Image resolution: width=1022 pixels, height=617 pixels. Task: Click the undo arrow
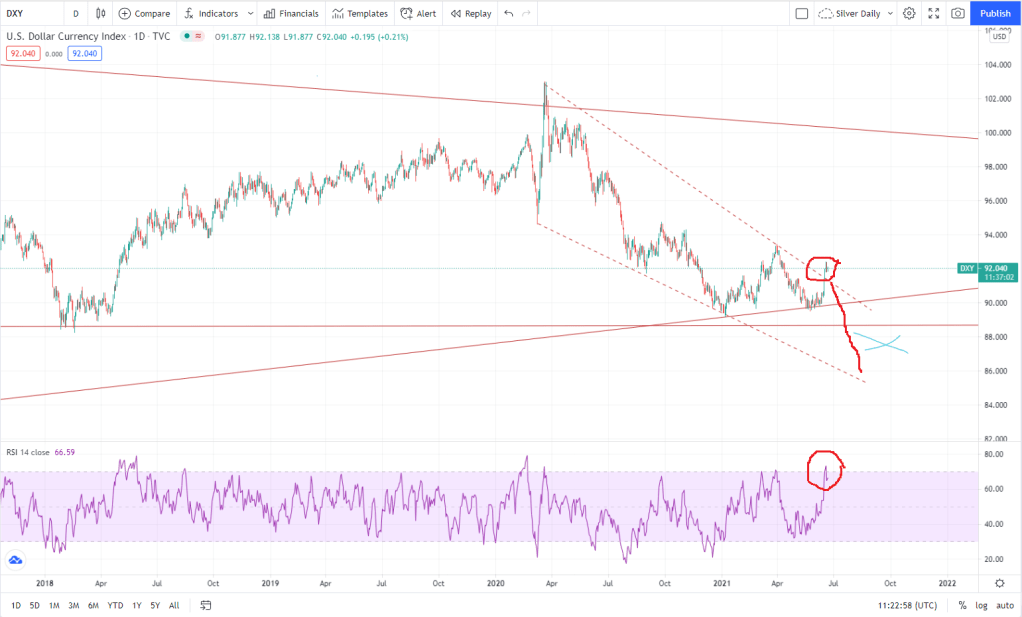(x=509, y=14)
